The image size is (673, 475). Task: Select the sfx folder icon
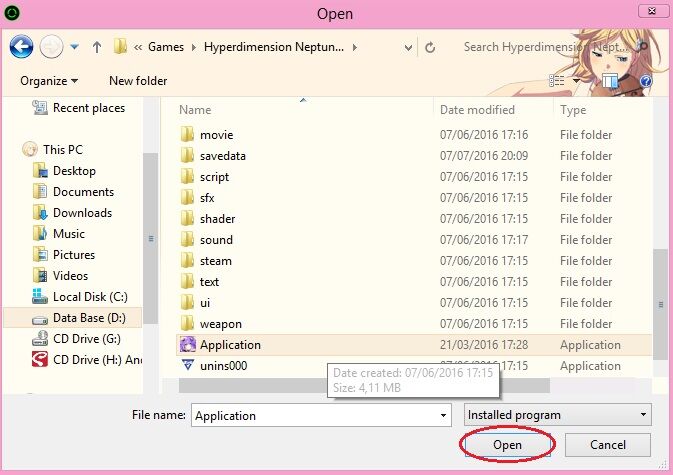click(x=188, y=198)
